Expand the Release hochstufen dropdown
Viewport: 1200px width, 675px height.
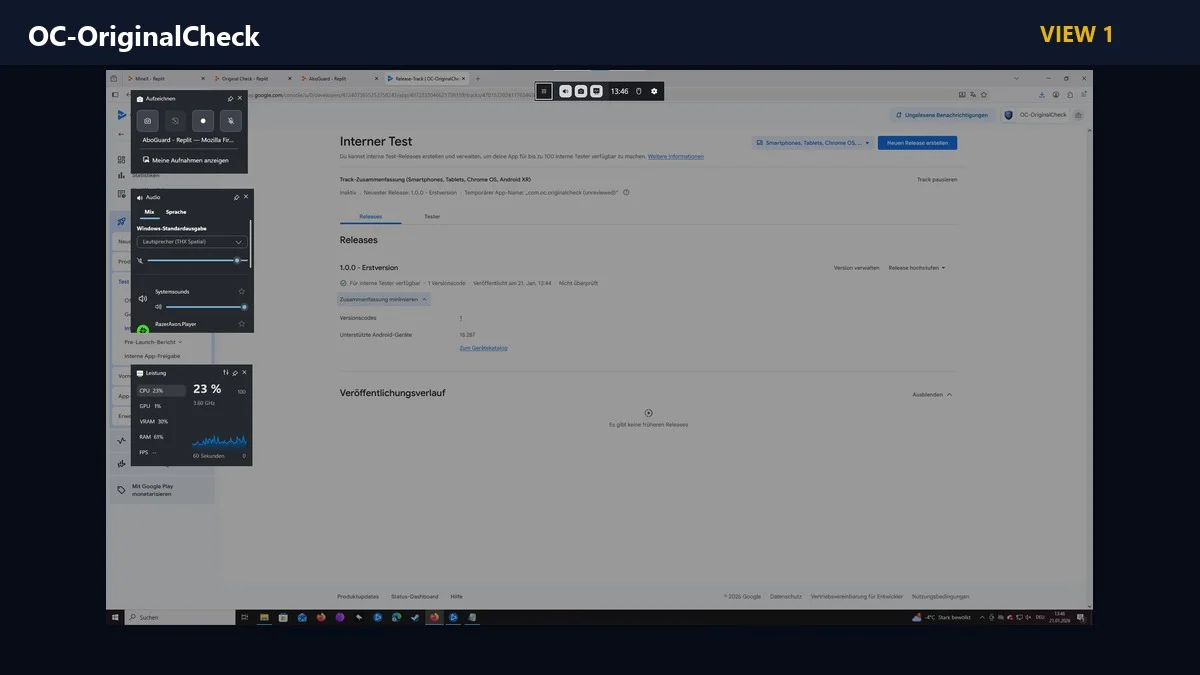[917, 268]
